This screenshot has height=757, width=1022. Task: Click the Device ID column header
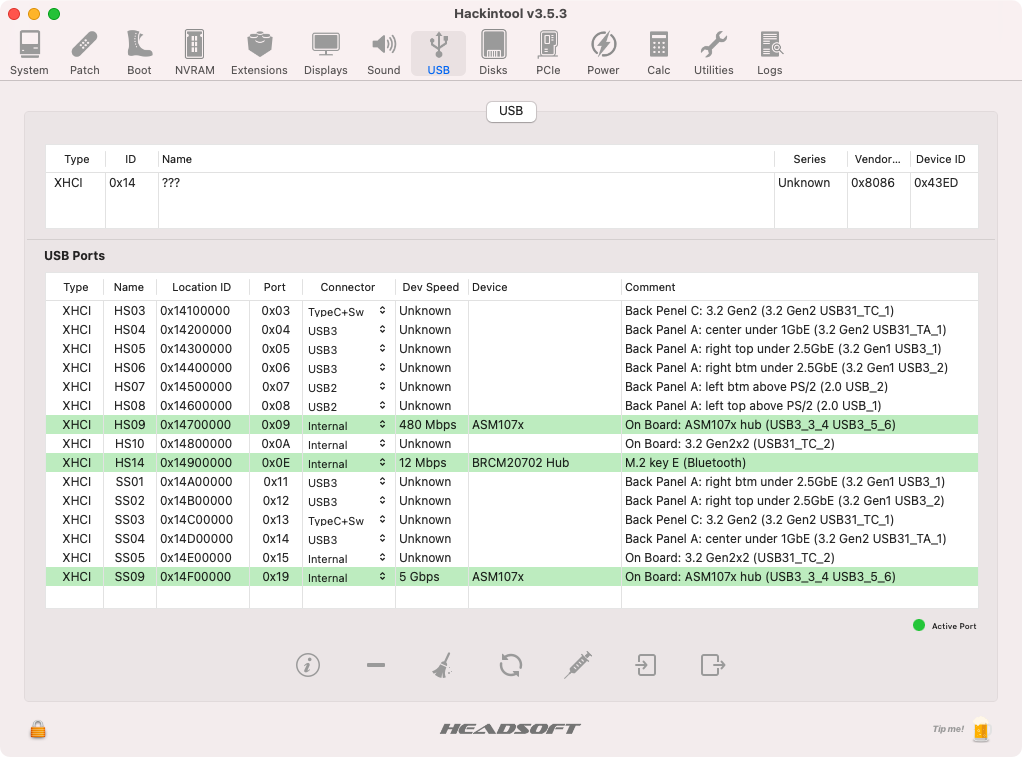point(941,159)
